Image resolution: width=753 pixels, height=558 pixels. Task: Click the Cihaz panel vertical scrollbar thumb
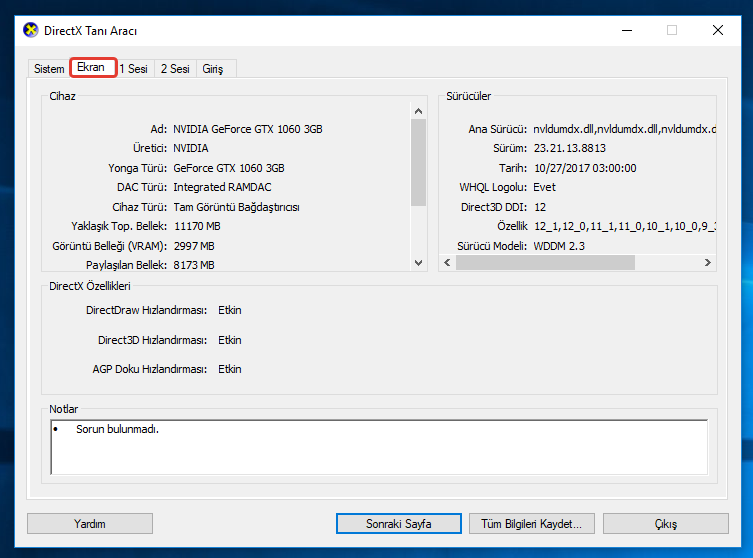[419, 160]
